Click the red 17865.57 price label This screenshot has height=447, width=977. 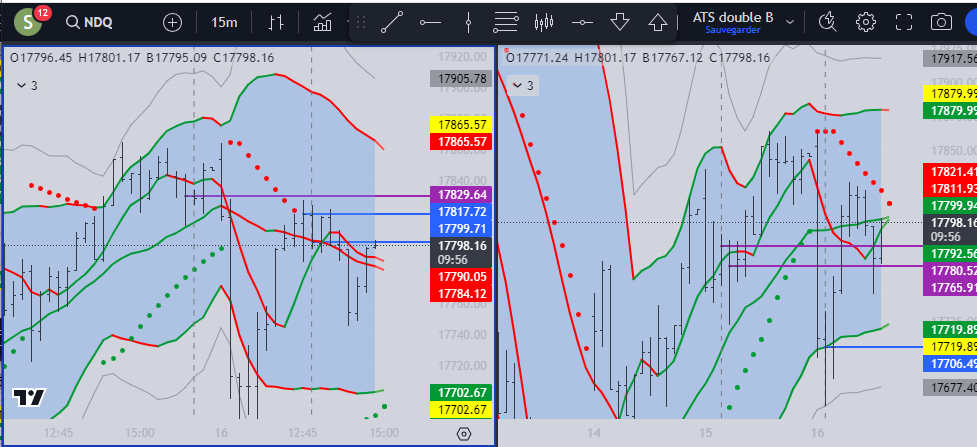(x=461, y=141)
